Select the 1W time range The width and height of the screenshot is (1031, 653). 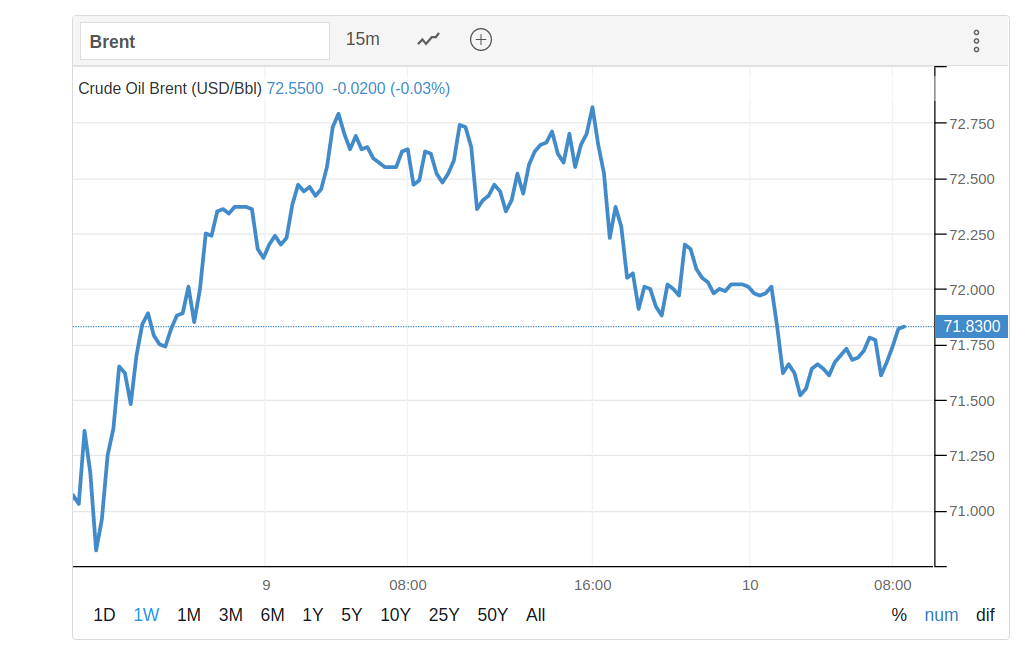[x=146, y=615]
